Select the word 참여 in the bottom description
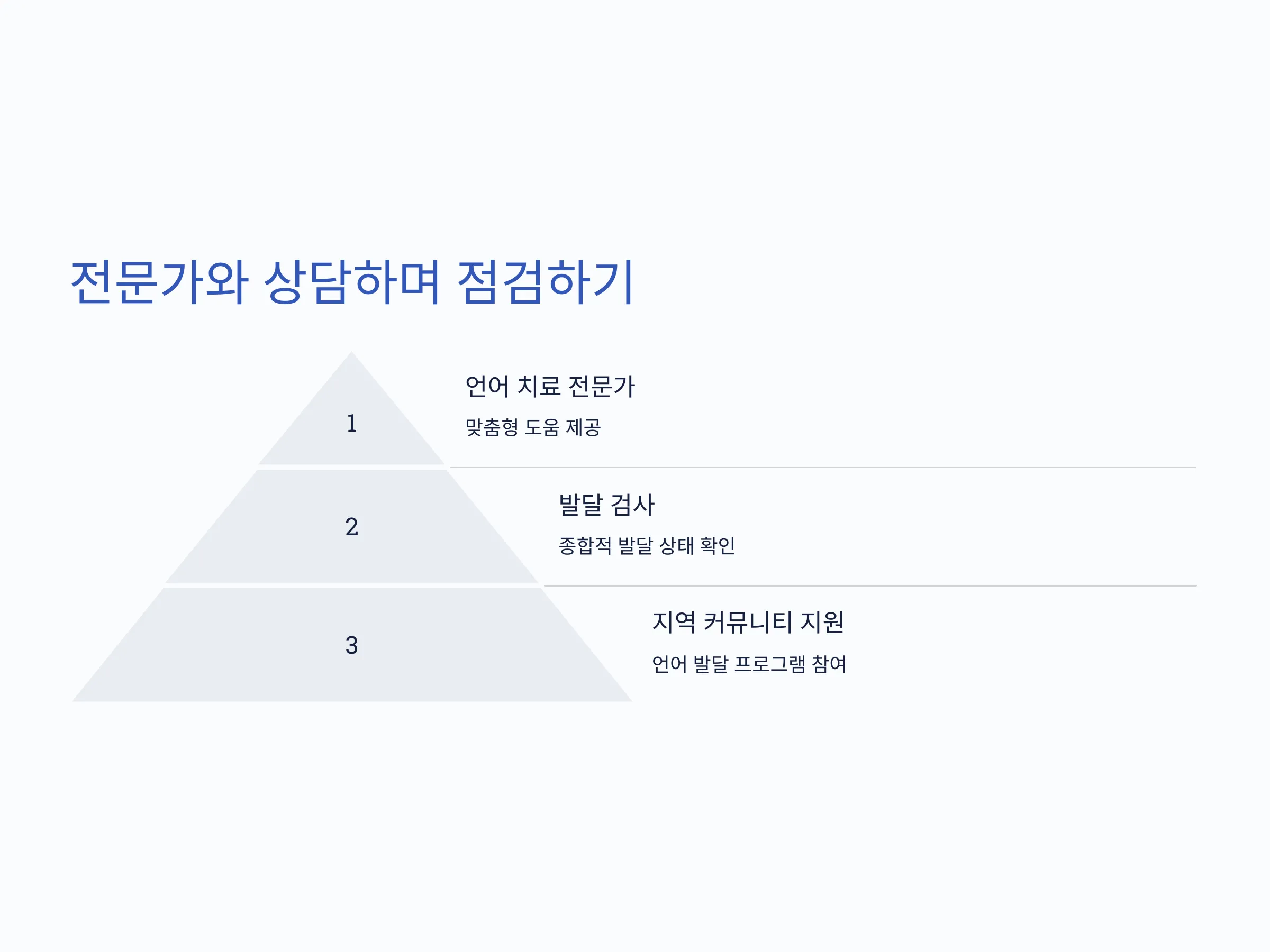The height and width of the screenshot is (952, 1270). [x=829, y=664]
